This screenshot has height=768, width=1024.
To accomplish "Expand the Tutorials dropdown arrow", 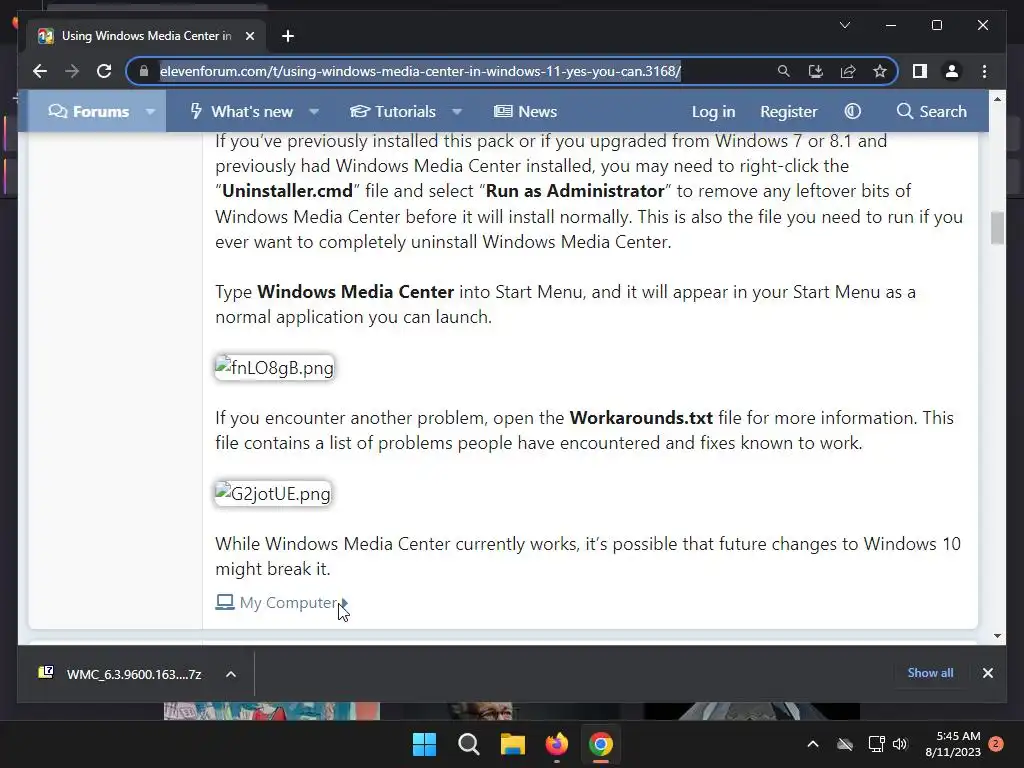I will pos(457,112).
